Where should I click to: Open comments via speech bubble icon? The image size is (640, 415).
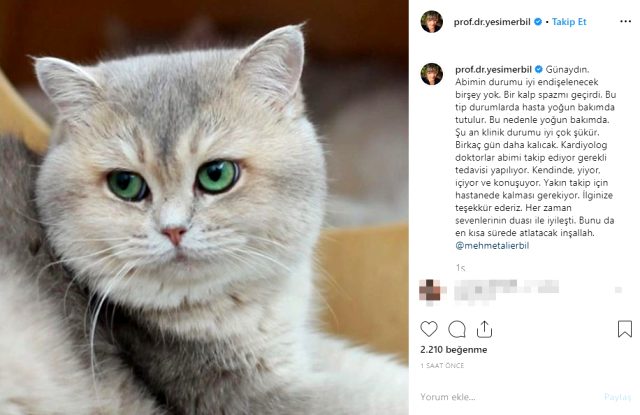point(457,329)
